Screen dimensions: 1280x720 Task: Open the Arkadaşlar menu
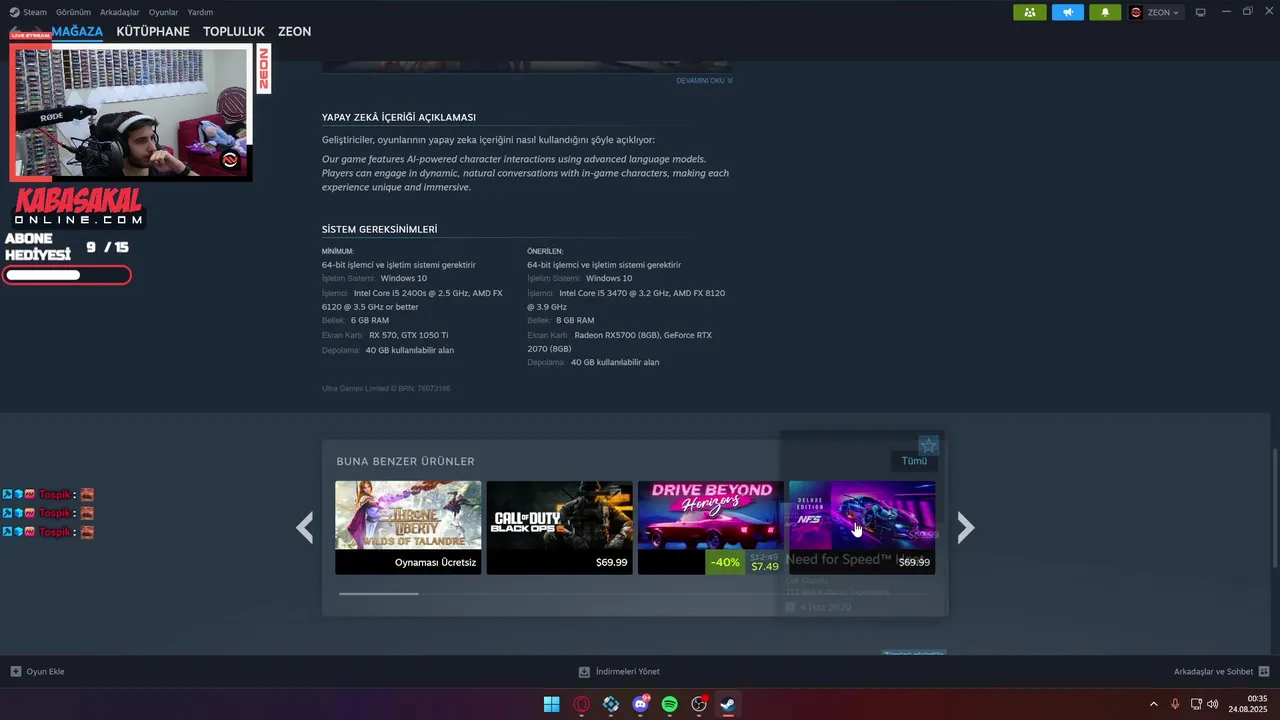click(120, 12)
